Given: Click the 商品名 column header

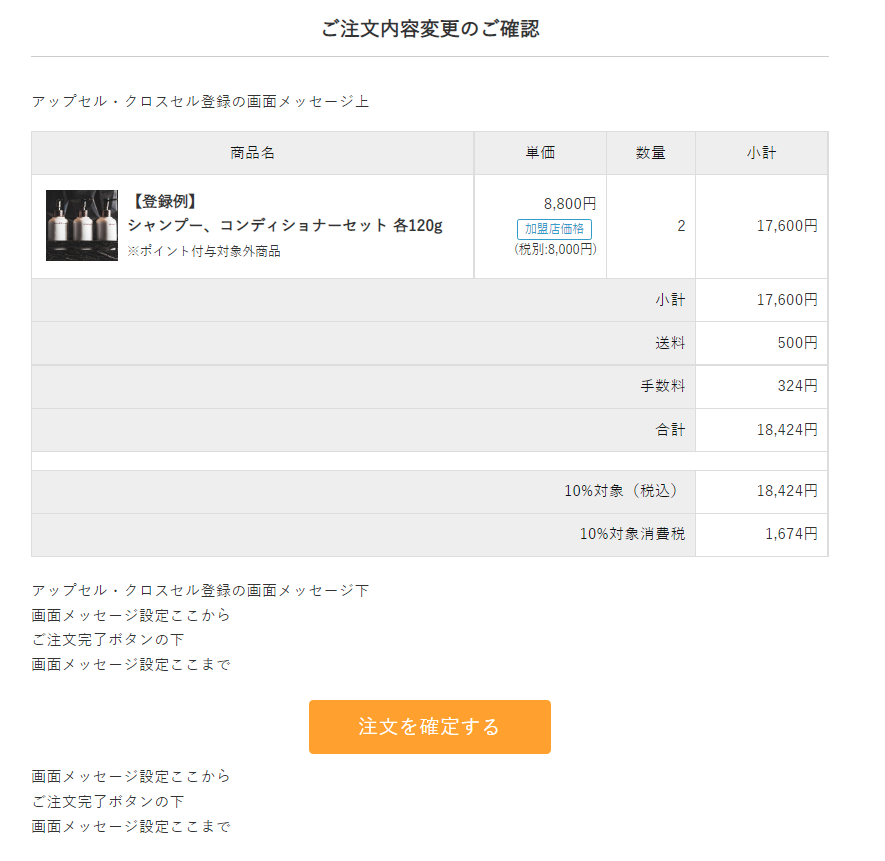Looking at the screenshot, I should [252, 153].
